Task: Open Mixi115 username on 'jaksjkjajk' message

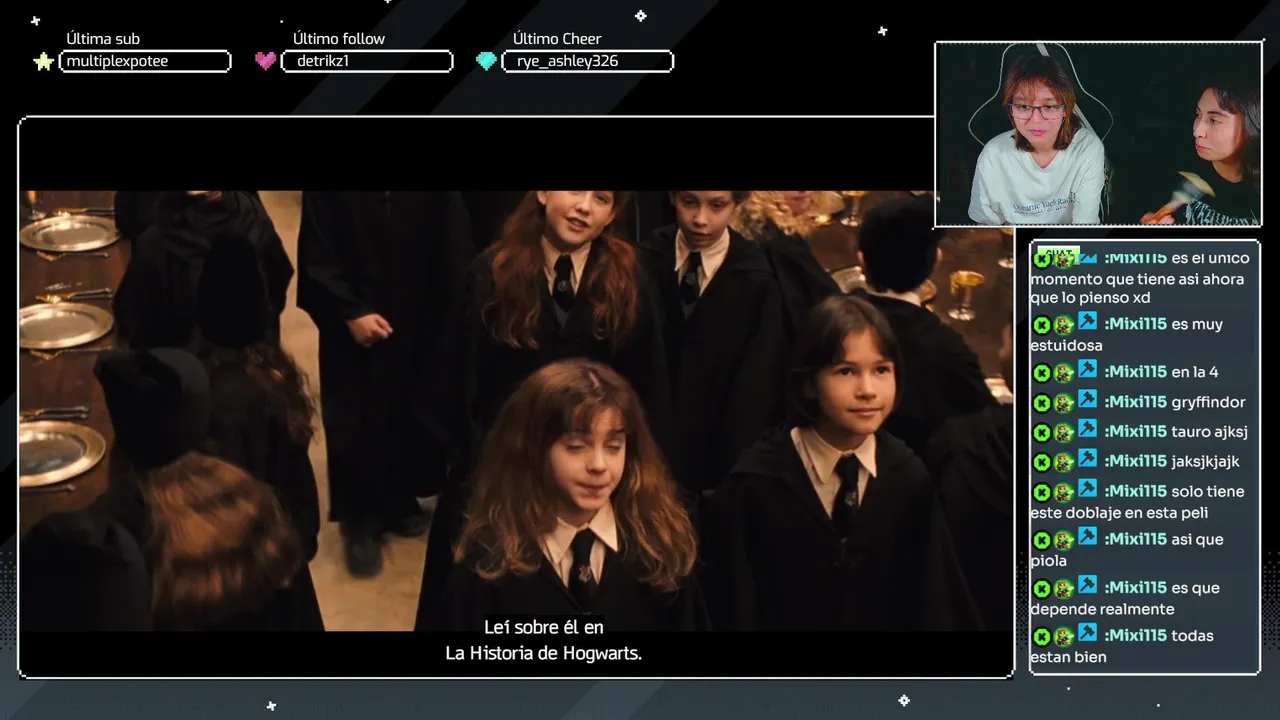Action: point(1135,461)
